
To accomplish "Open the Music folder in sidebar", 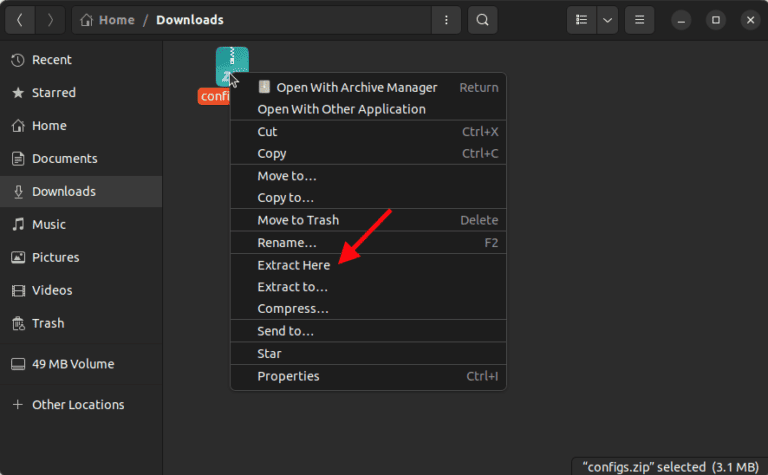I will click(x=48, y=224).
